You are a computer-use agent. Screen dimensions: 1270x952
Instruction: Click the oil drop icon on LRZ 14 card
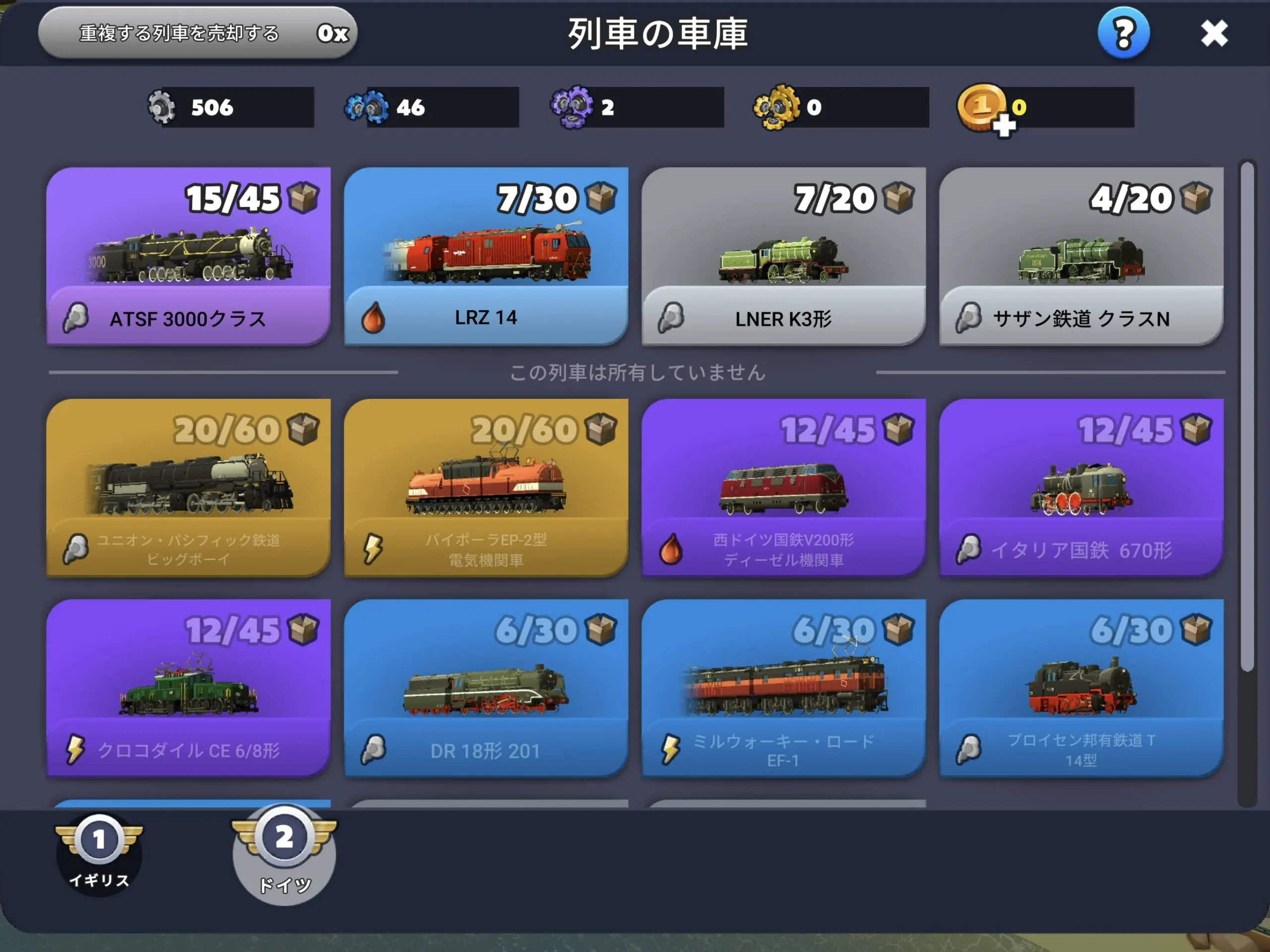[373, 317]
